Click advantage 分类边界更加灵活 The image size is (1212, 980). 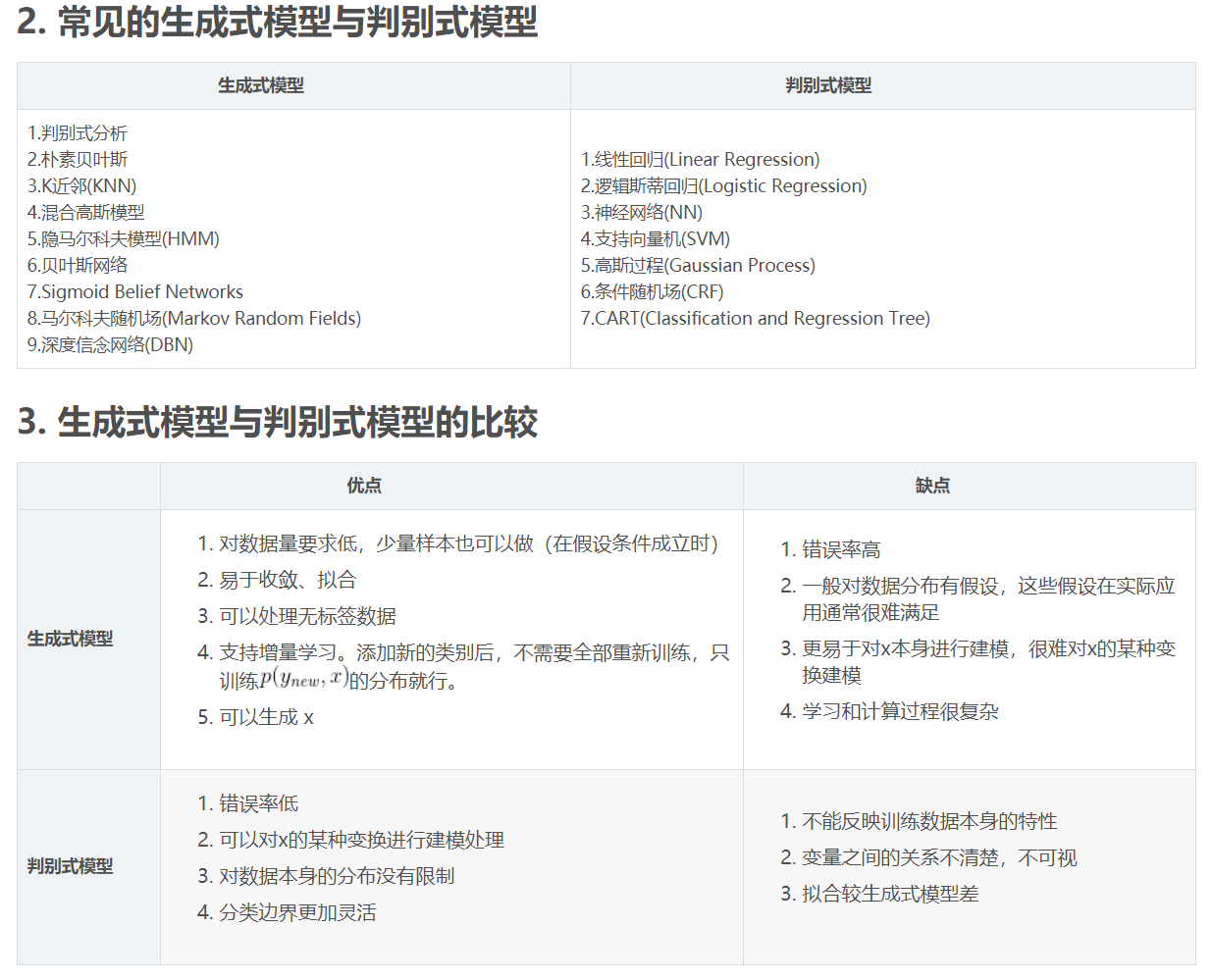tap(297, 912)
